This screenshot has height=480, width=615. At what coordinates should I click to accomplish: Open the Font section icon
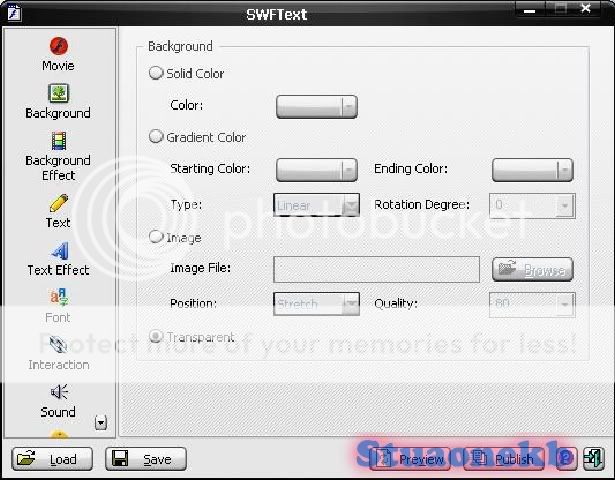[58, 297]
